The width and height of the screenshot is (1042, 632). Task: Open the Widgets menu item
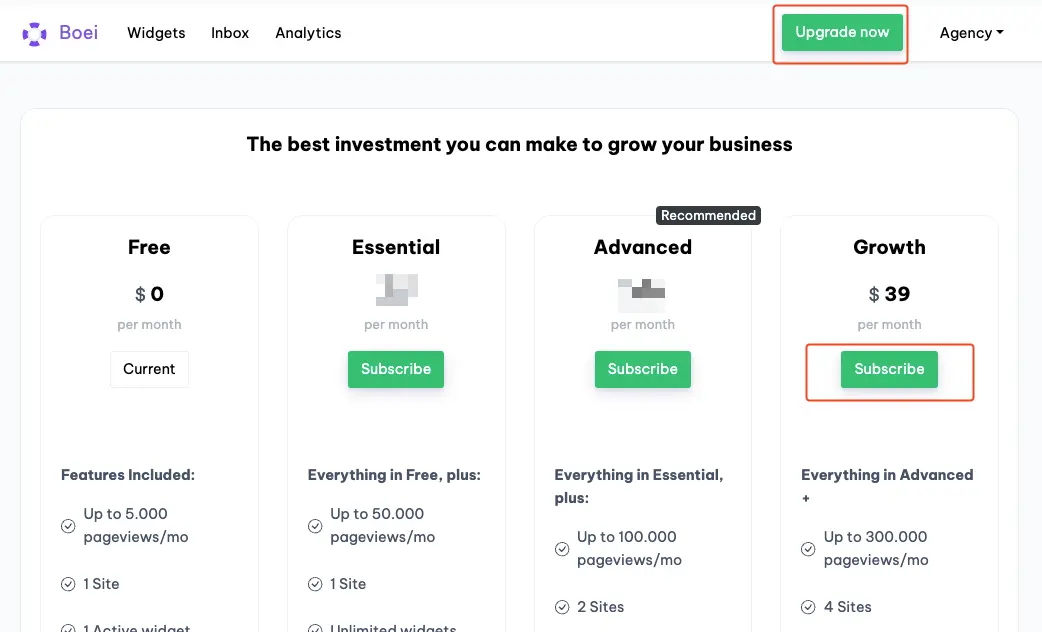tap(156, 33)
